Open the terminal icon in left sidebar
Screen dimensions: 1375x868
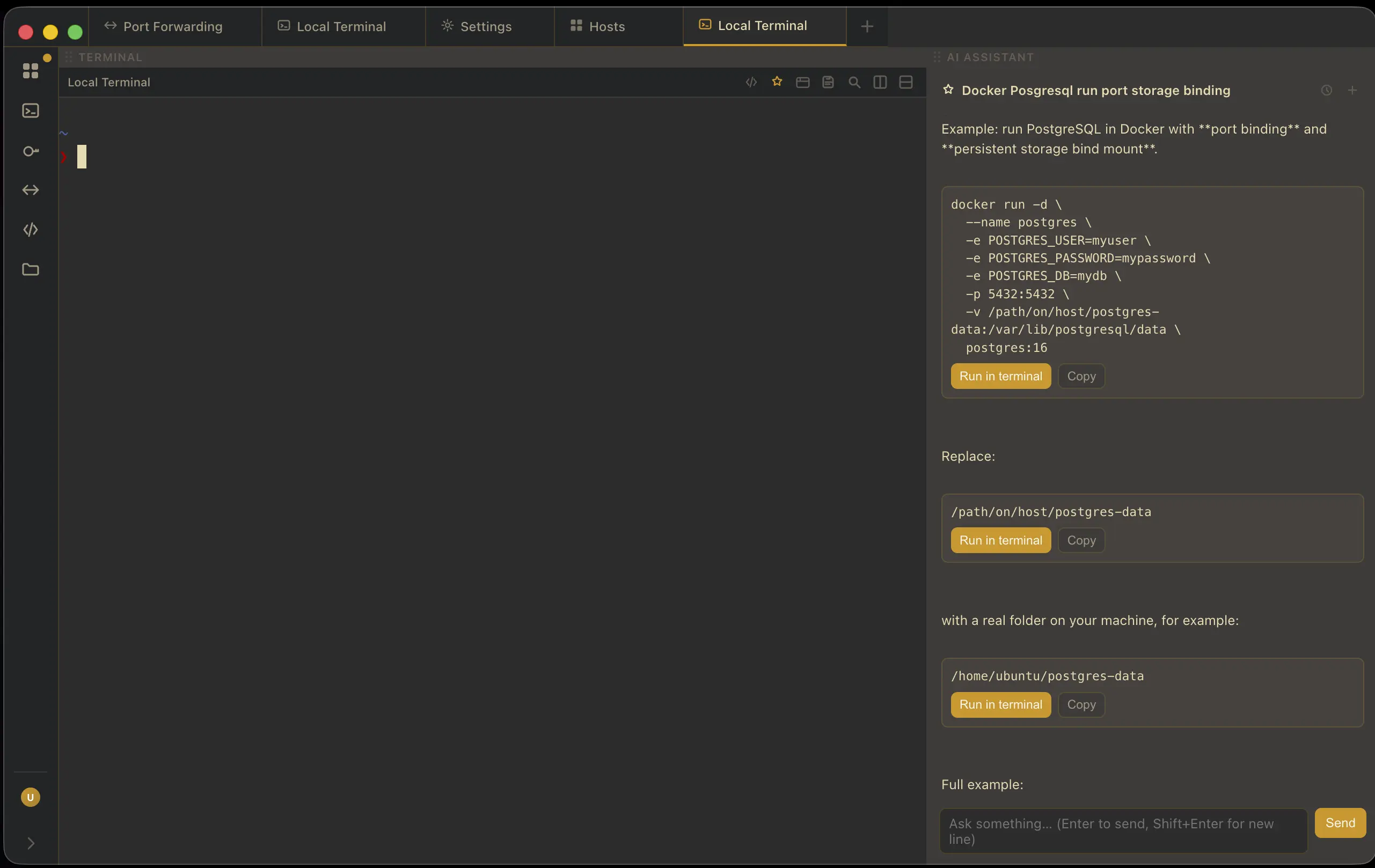30,111
